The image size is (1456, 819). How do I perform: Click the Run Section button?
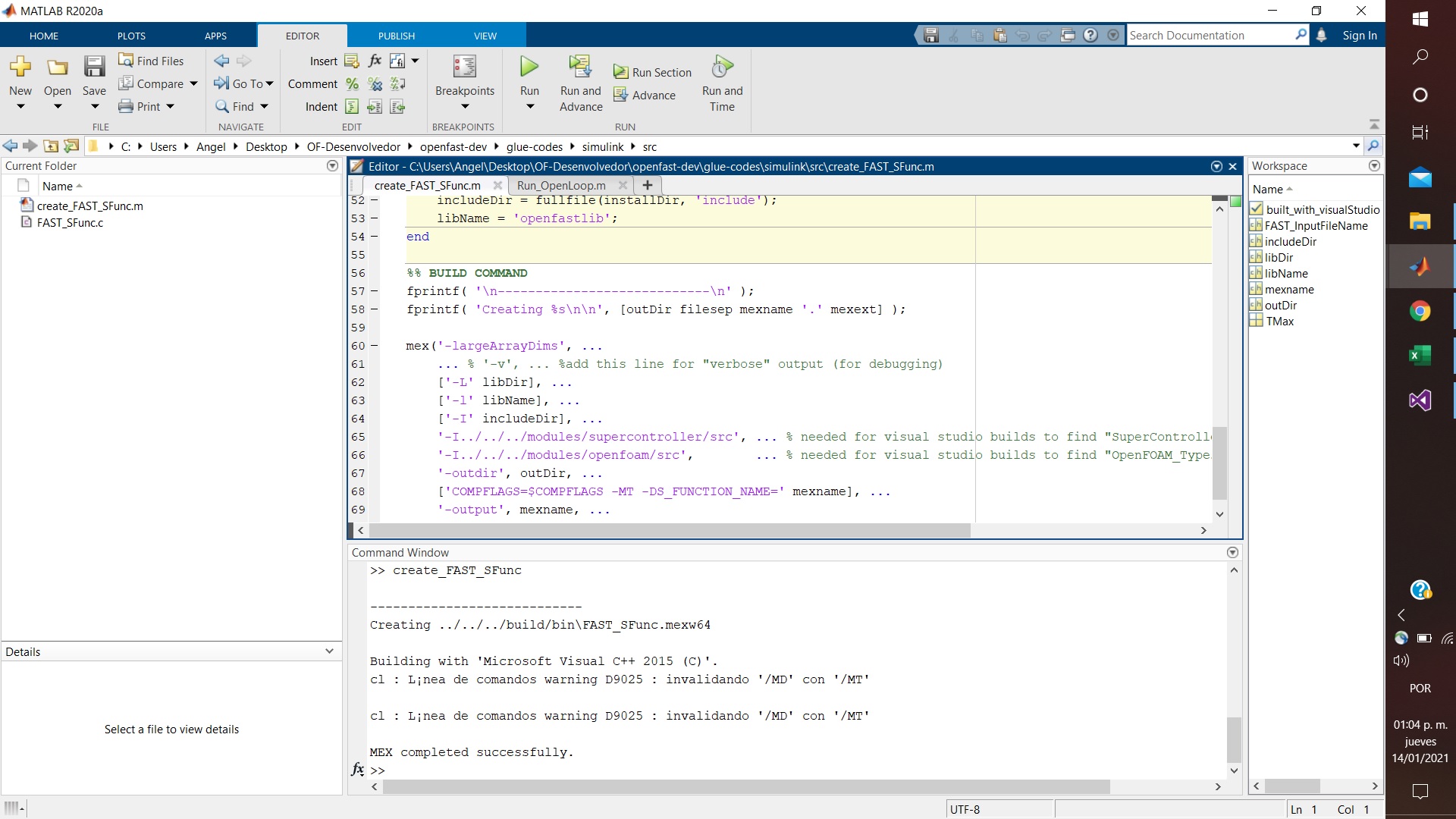click(x=653, y=71)
